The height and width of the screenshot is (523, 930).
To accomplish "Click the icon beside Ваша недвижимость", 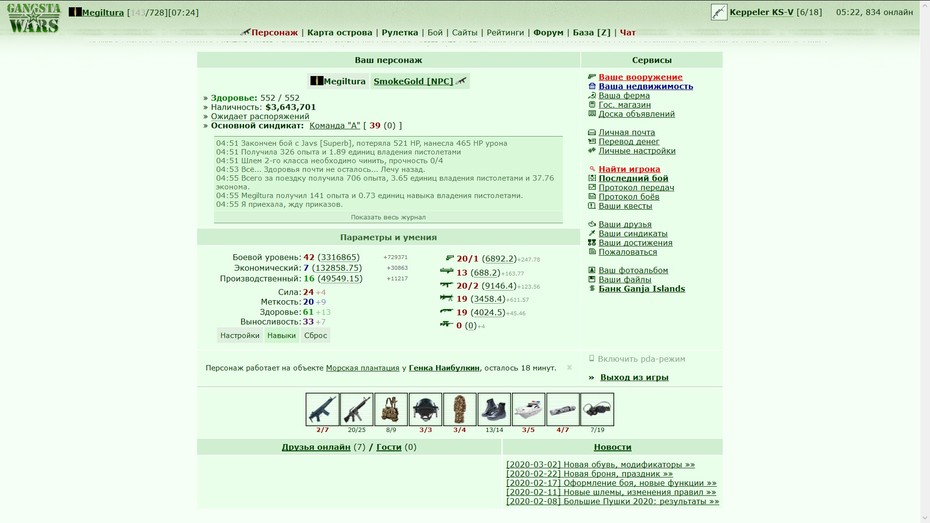I will tap(591, 86).
